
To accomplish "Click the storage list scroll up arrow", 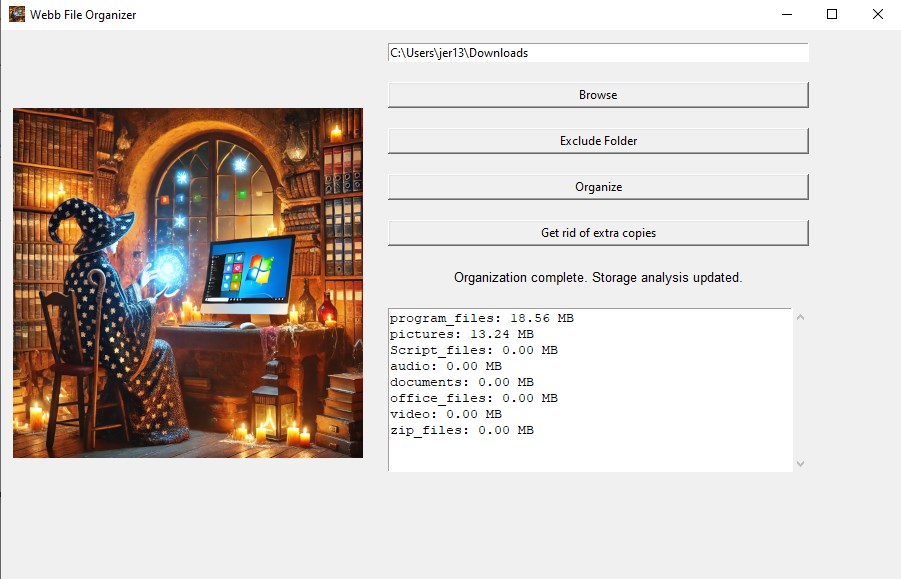I will (x=800, y=317).
